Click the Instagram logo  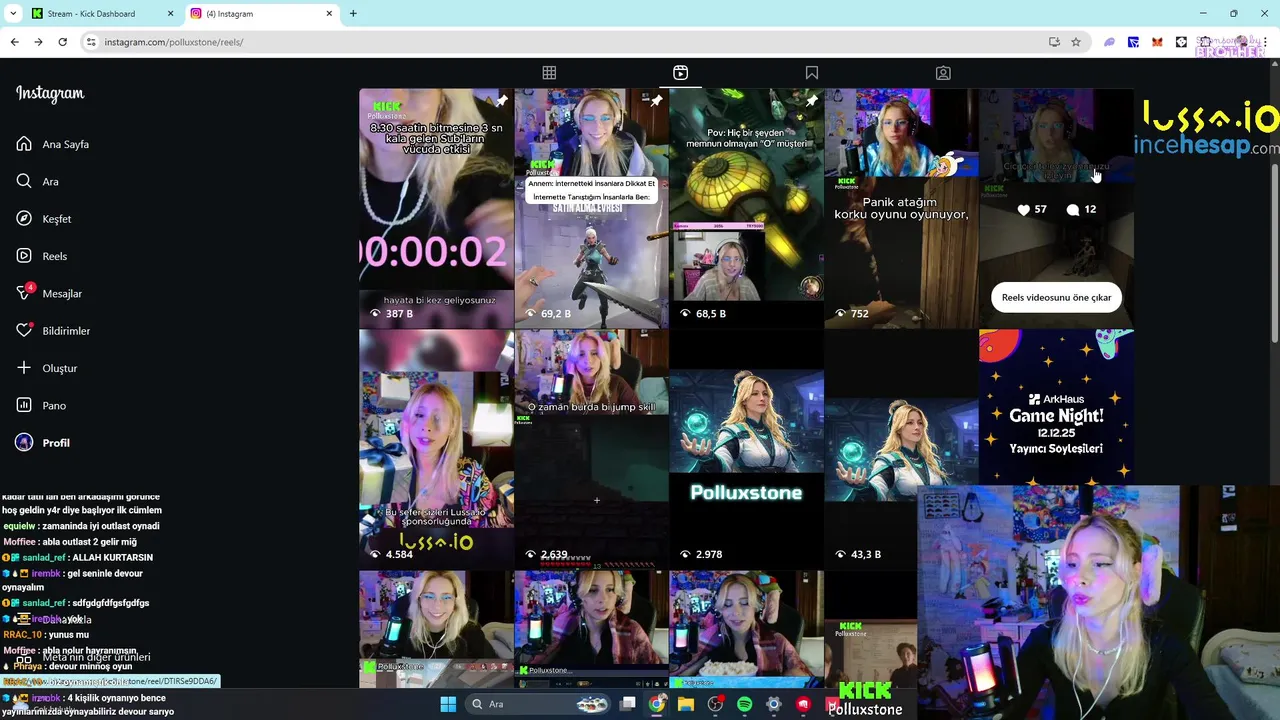[50, 94]
